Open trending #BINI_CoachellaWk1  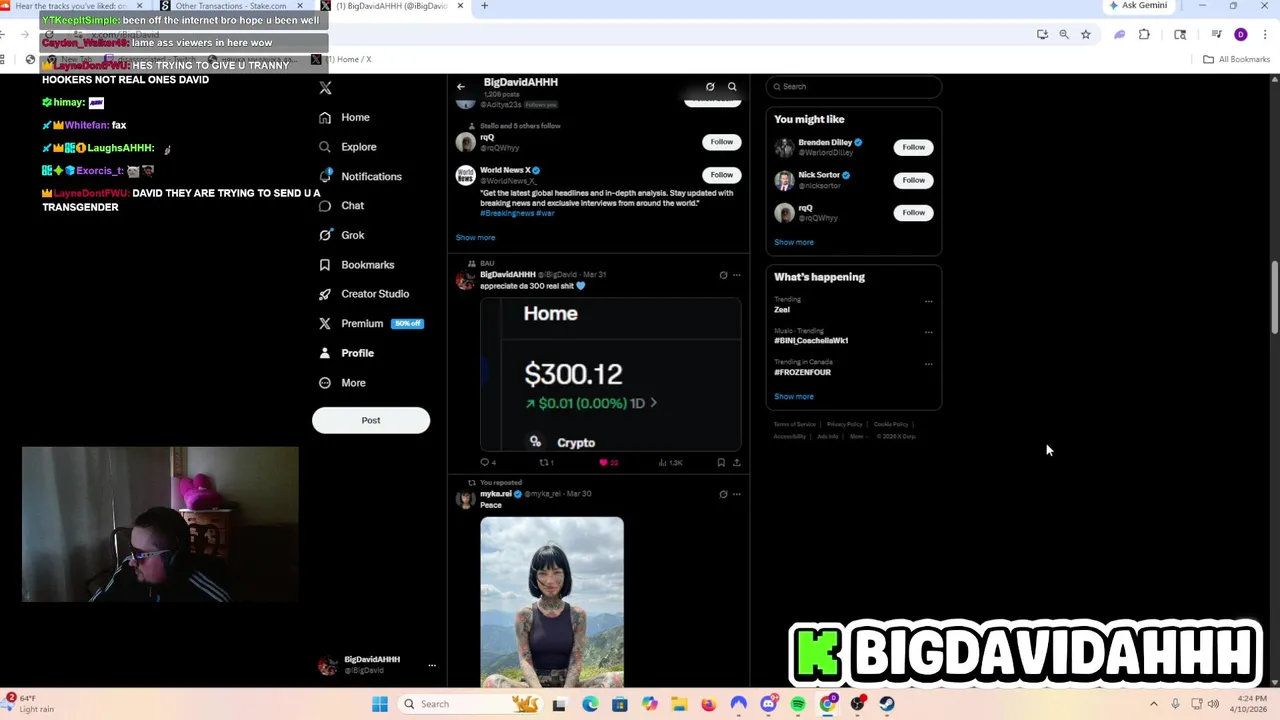(811, 341)
